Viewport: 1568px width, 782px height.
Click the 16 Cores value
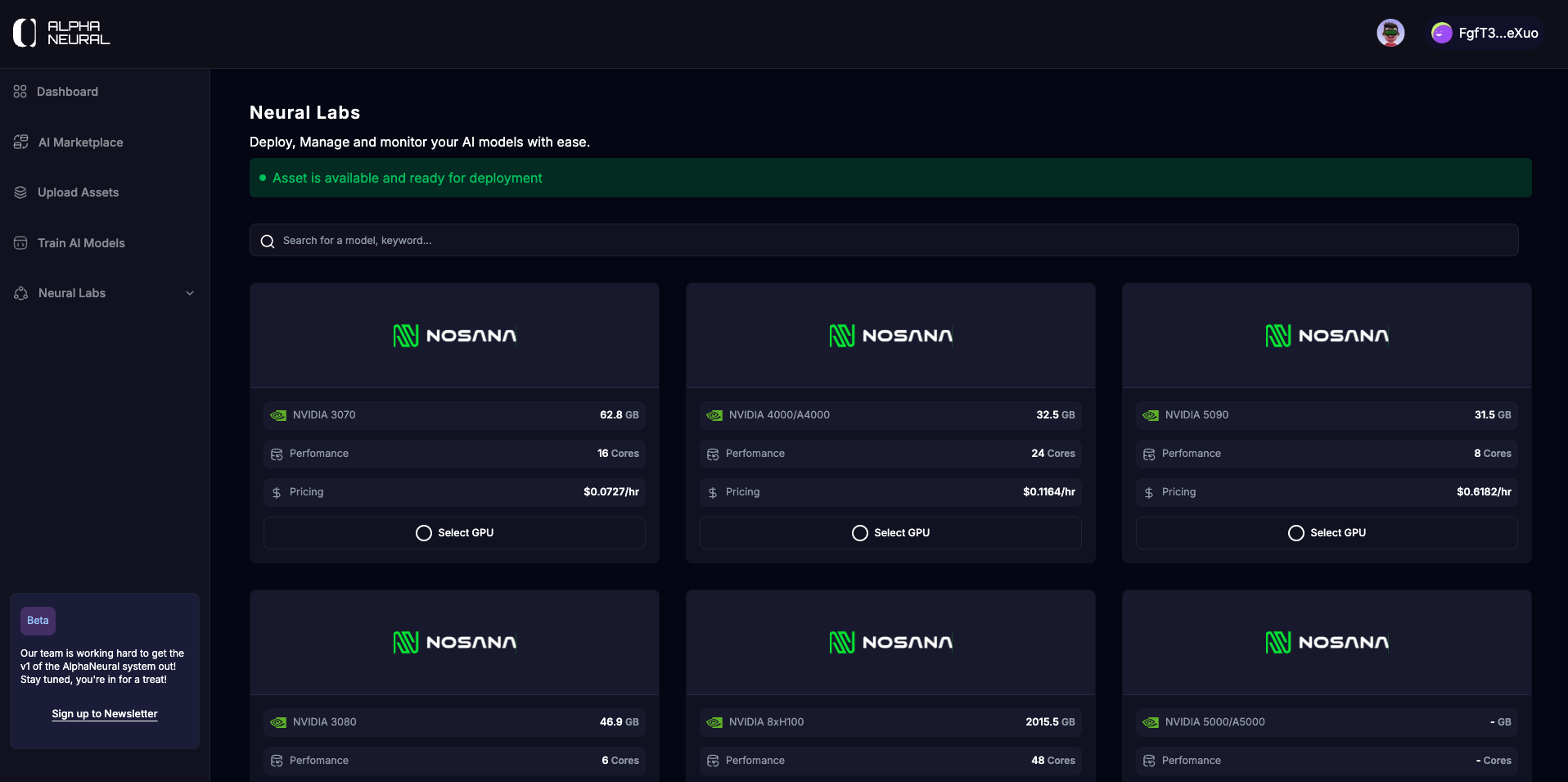(618, 454)
